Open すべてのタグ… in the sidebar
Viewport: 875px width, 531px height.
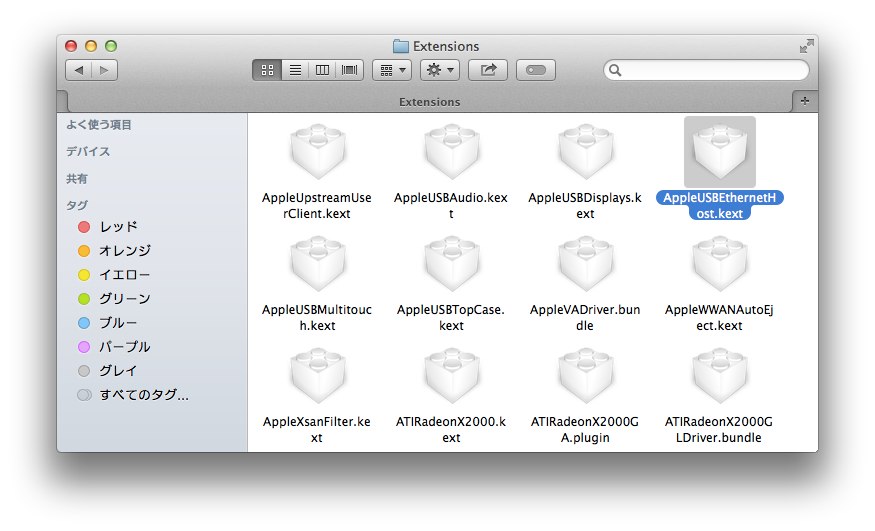(133, 395)
